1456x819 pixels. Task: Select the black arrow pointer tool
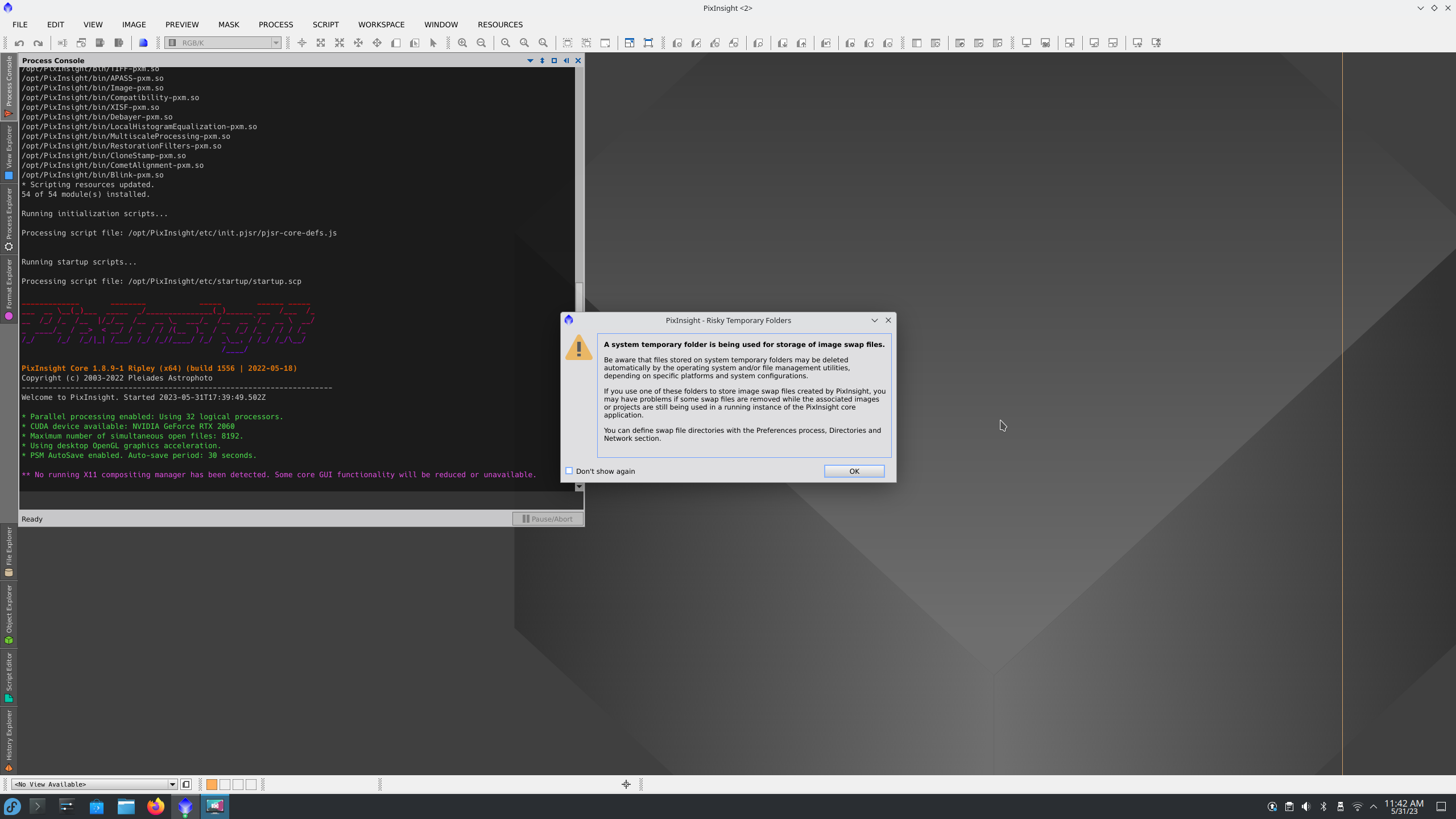tap(433, 43)
